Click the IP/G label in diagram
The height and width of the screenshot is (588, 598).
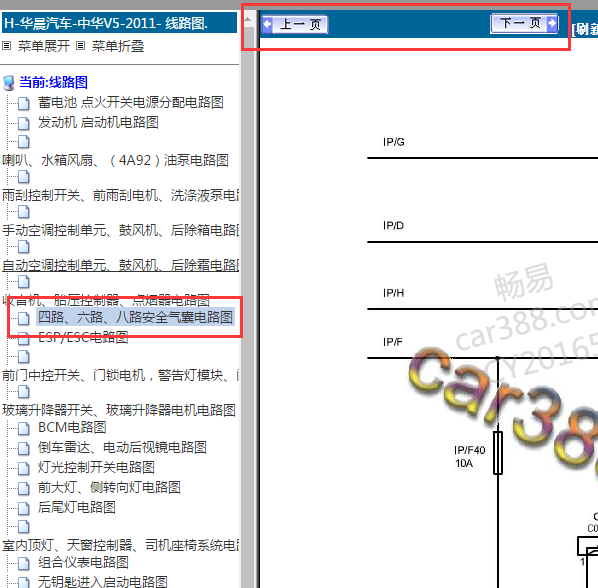coord(394,142)
